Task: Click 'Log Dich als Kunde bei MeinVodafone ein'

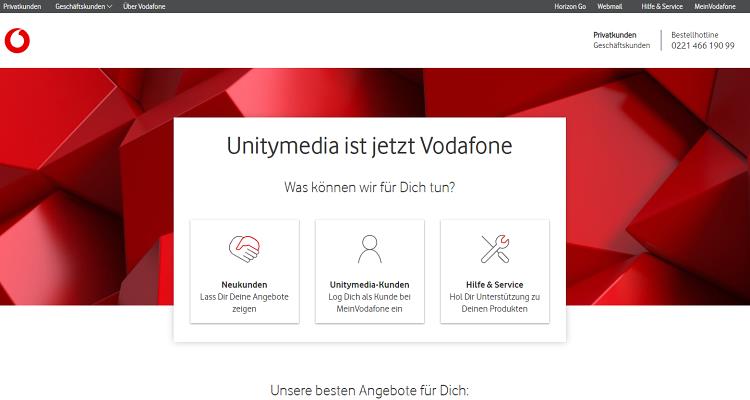Action: 370,303
